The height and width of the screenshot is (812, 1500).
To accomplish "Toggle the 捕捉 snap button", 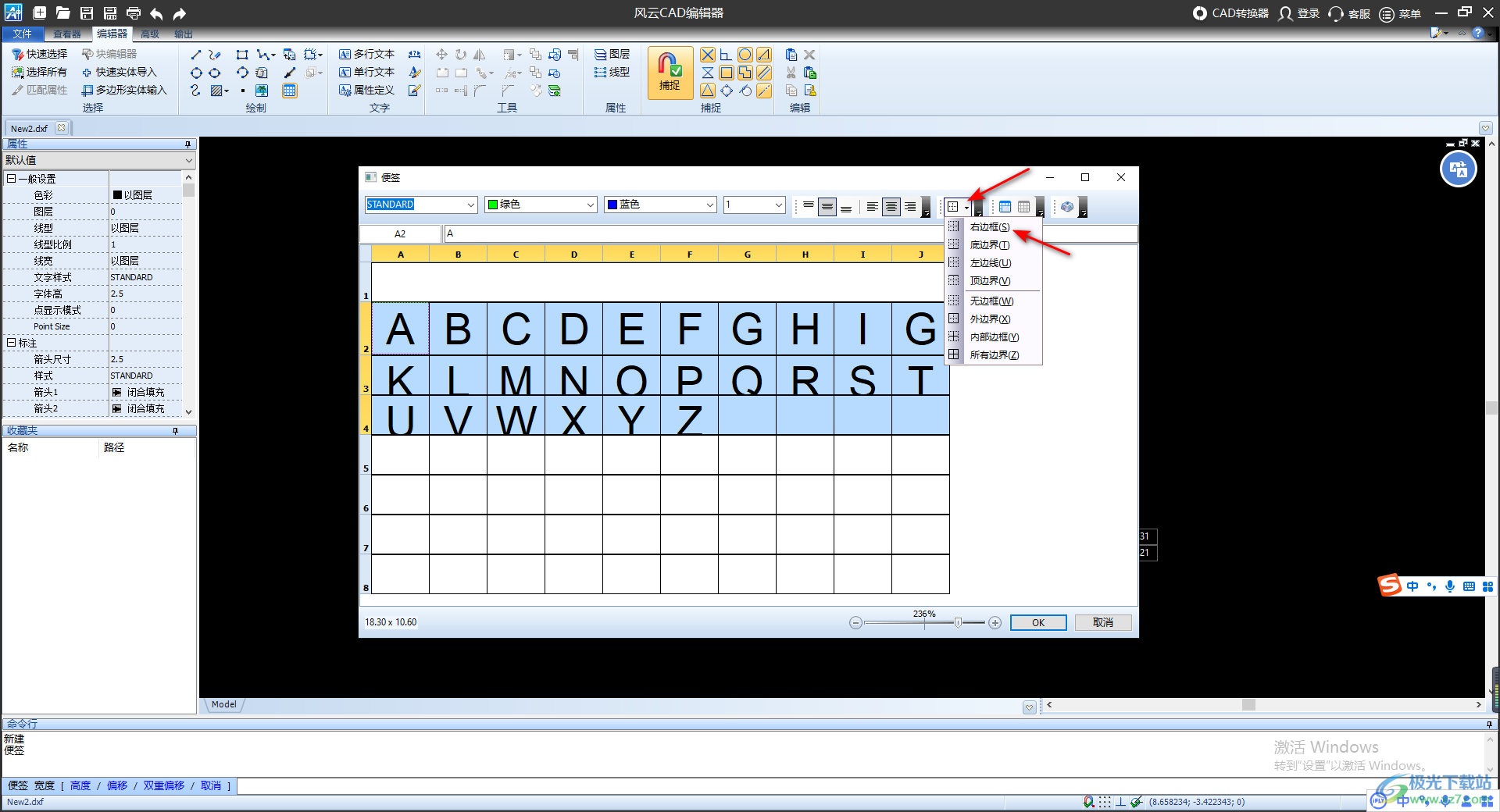I will pyautogui.click(x=670, y=73).
